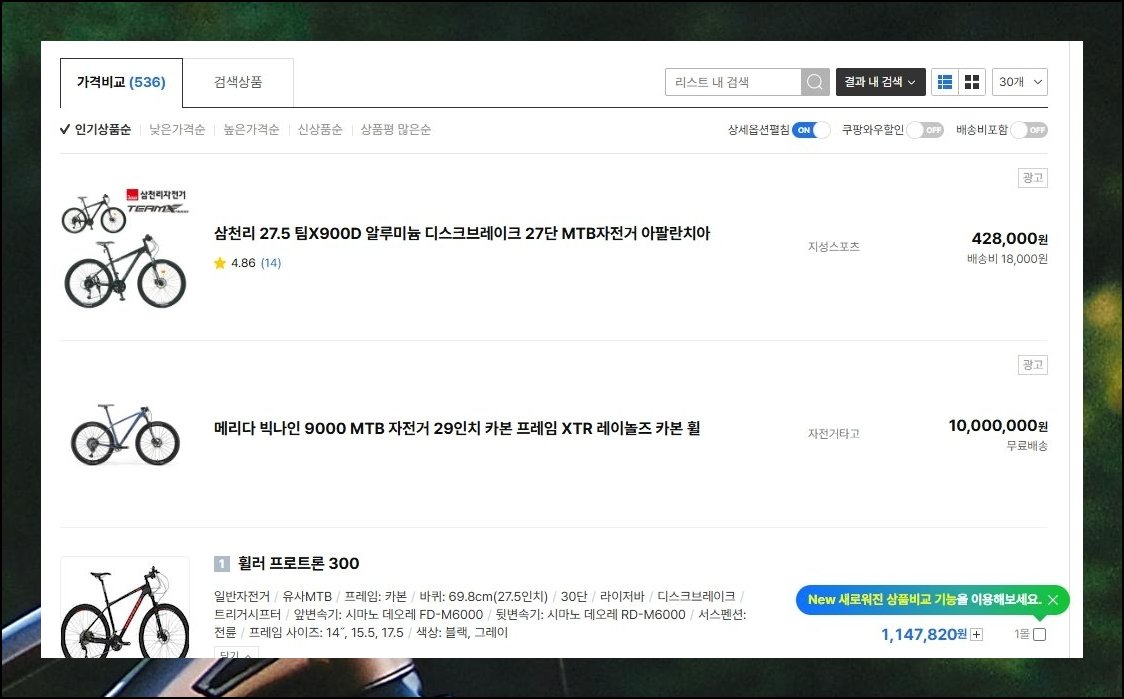This screenshot has height=699, width=1124.
Task: Click seller name 자전거타고
Action: [834, 434]
